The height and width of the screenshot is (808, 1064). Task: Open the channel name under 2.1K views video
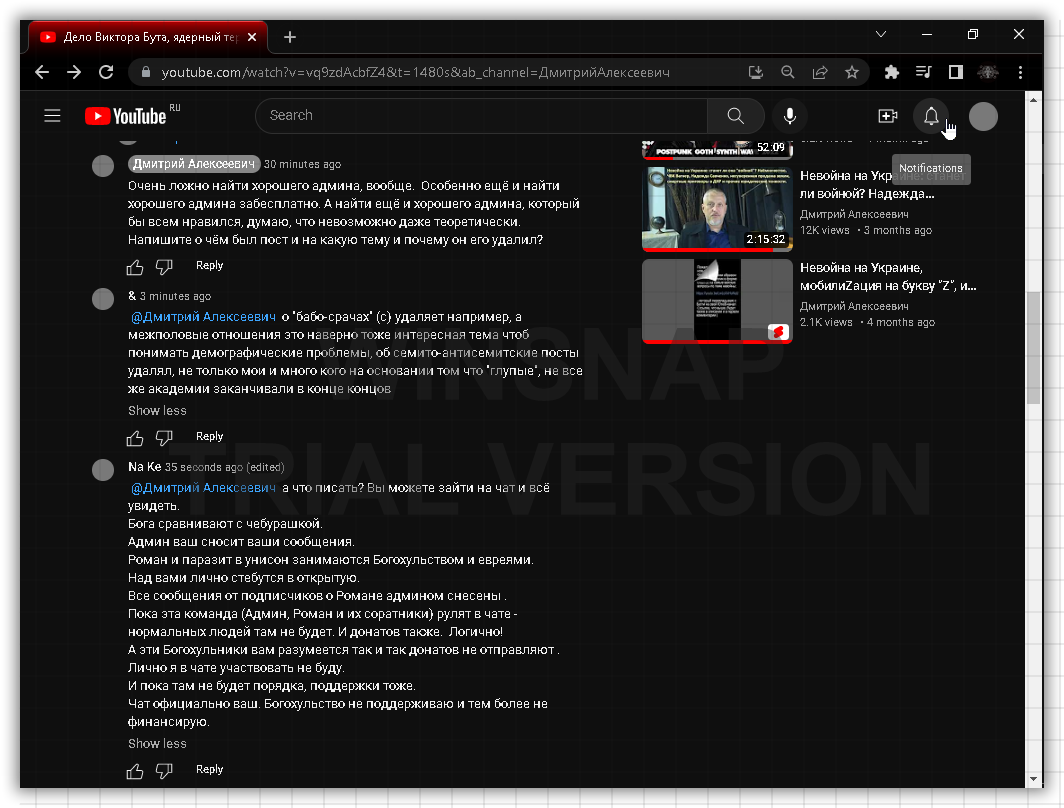[854, 306]
